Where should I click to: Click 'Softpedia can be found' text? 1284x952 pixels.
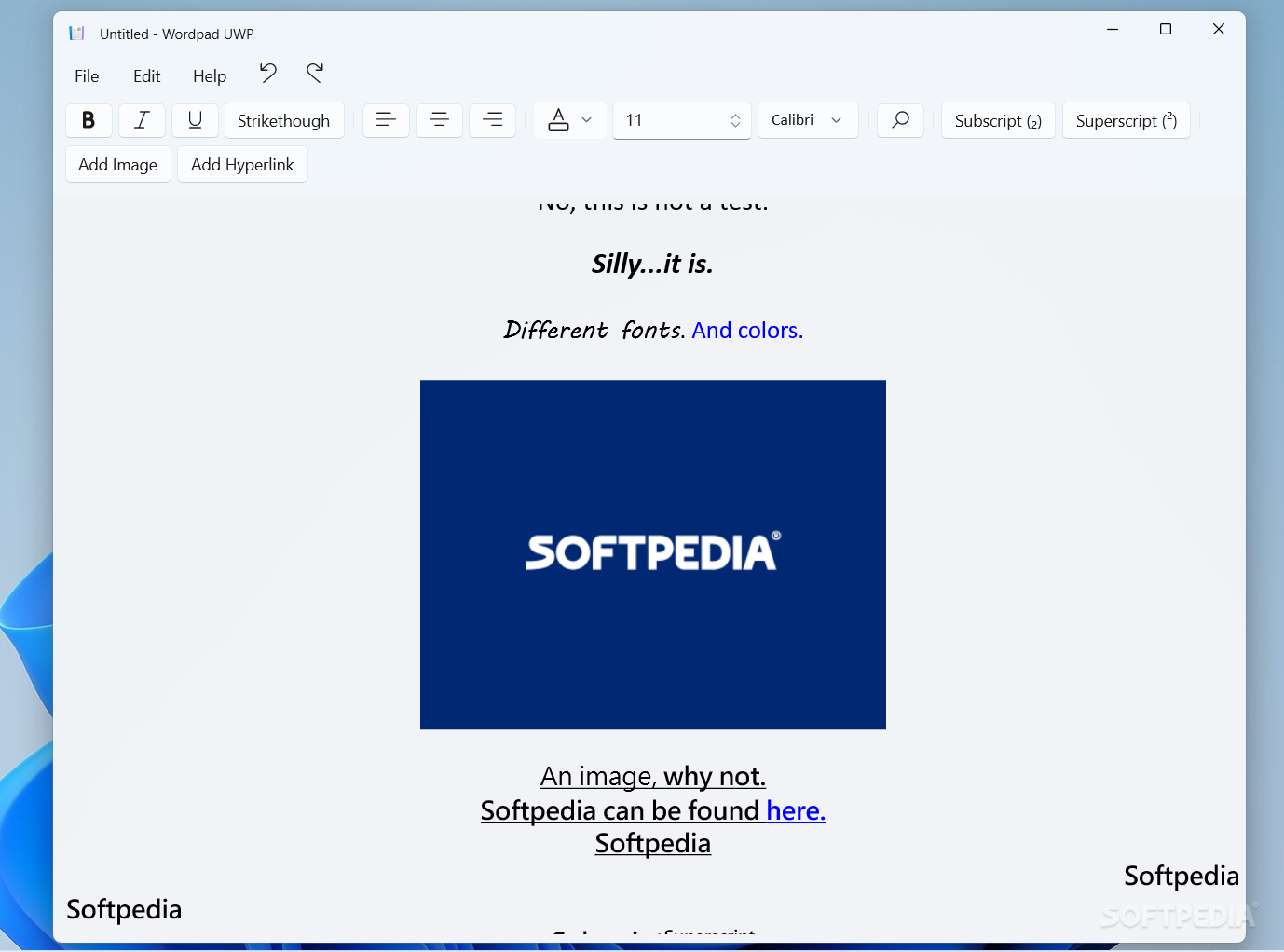pos(621,810)
